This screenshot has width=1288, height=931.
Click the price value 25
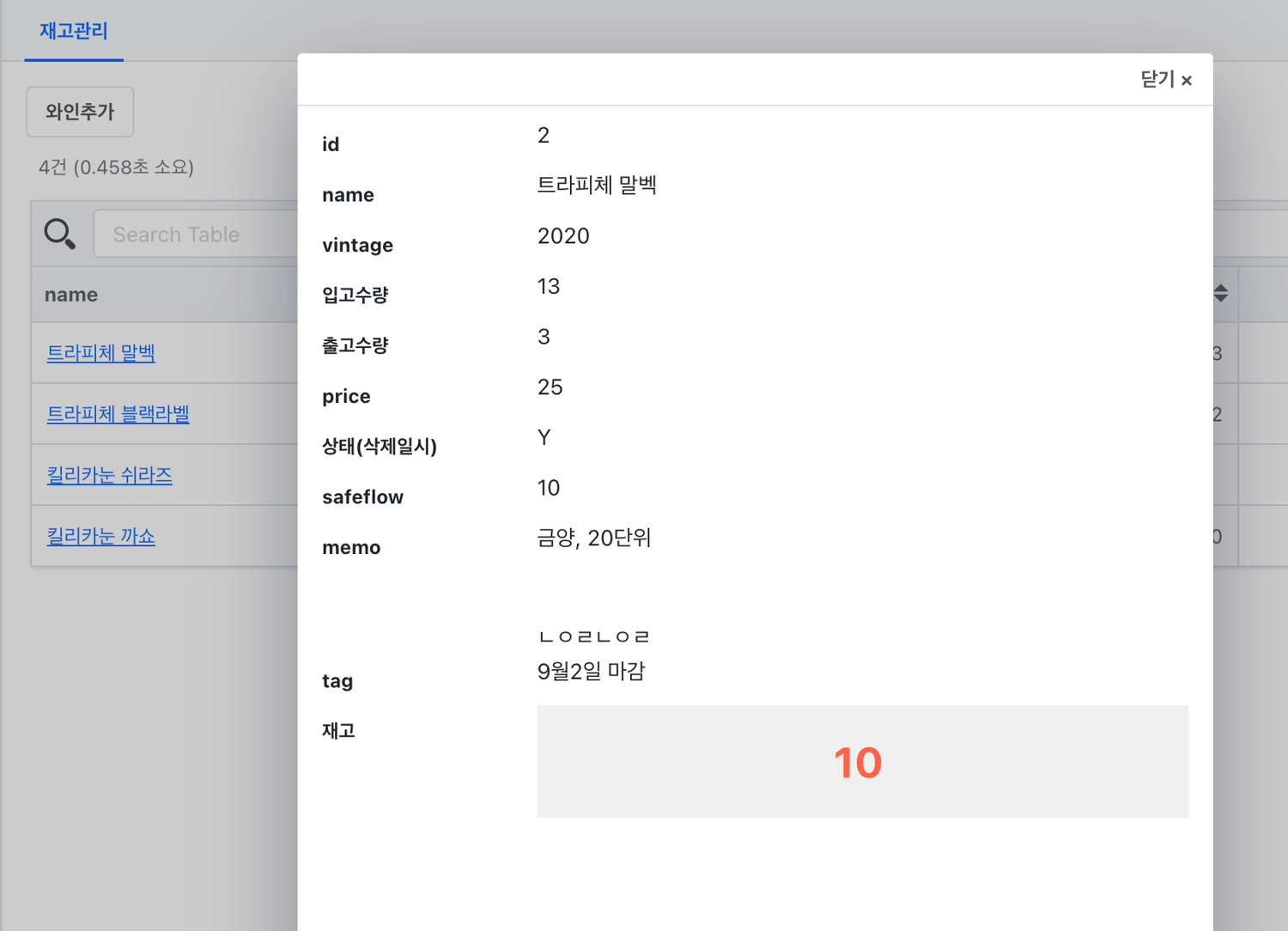(550, 387)
